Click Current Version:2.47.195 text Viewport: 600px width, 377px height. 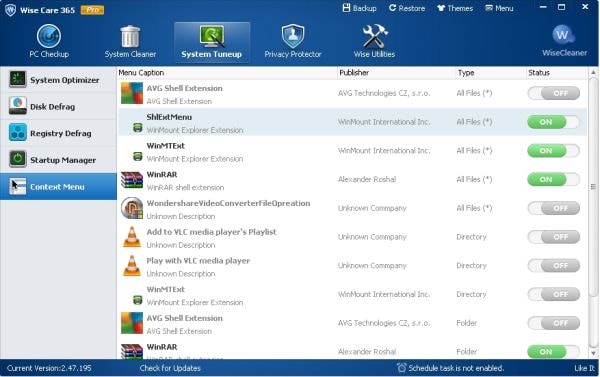(49, 368)
